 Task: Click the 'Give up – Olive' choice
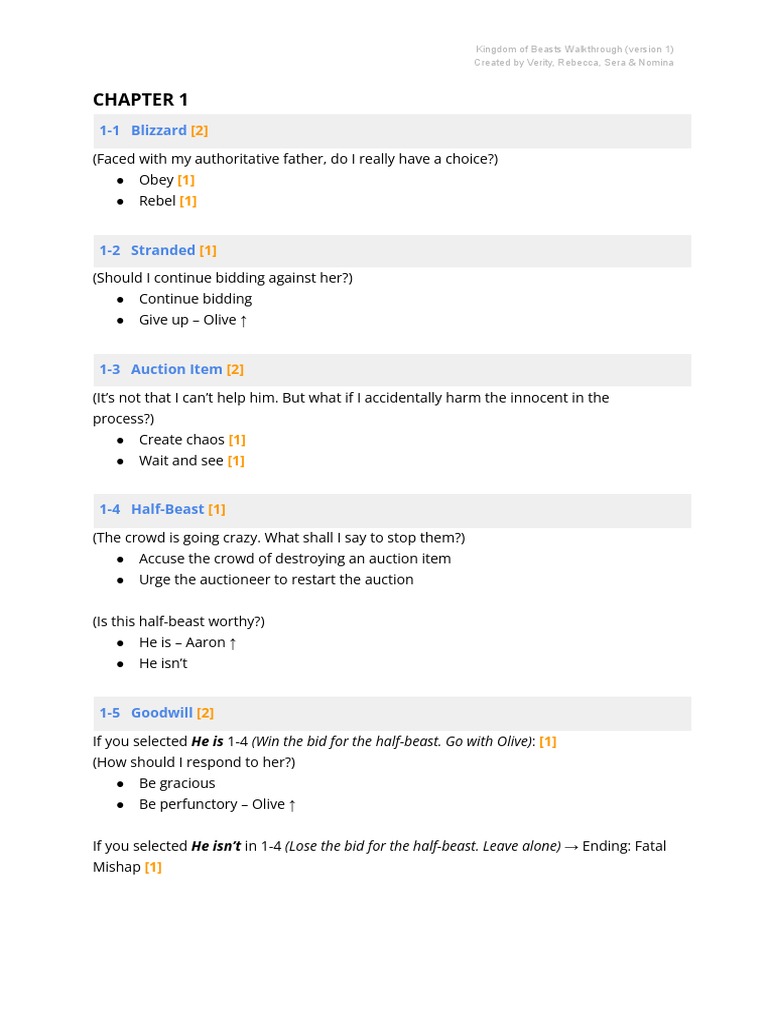pos(192,319)
